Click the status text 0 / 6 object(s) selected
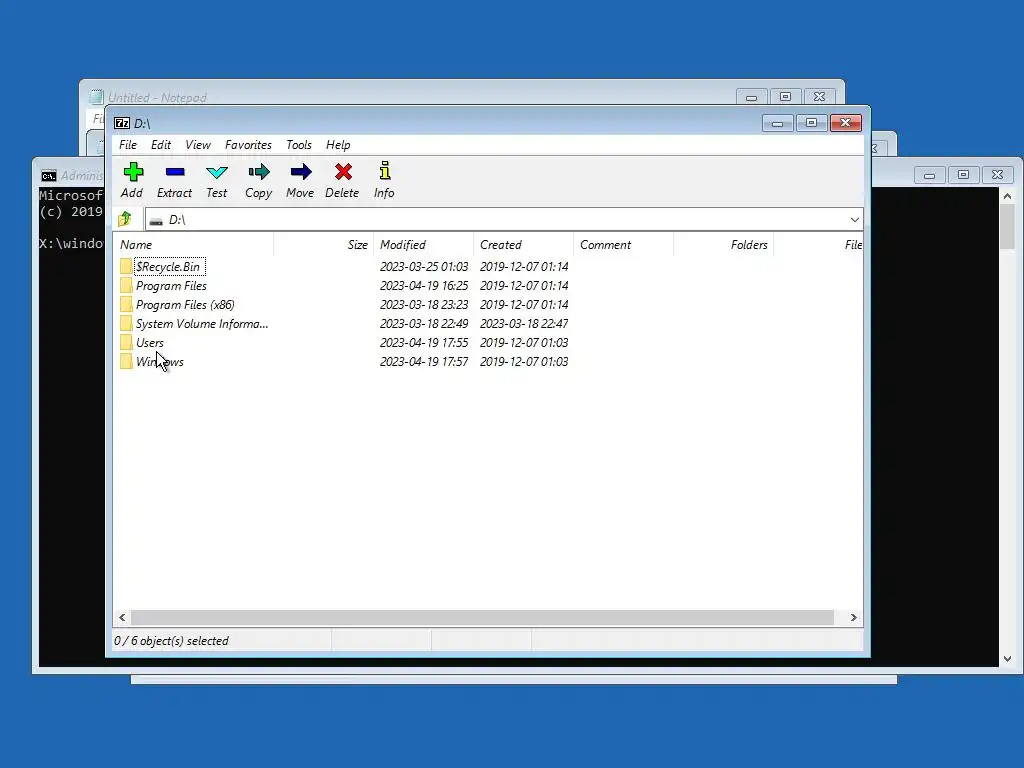 (172, 641)
